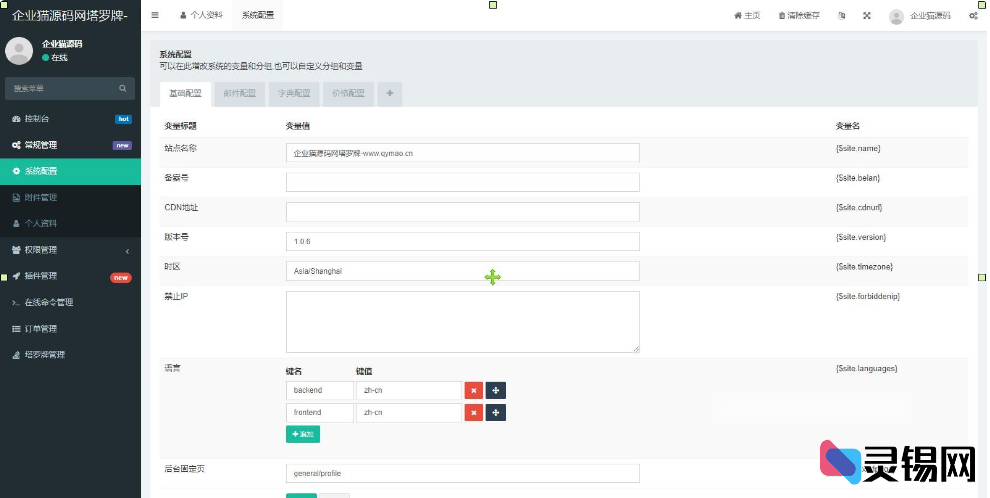990x498 pixels.
Task: Select 系统配置 in the sidebar menu
Action: coord(70,171)
